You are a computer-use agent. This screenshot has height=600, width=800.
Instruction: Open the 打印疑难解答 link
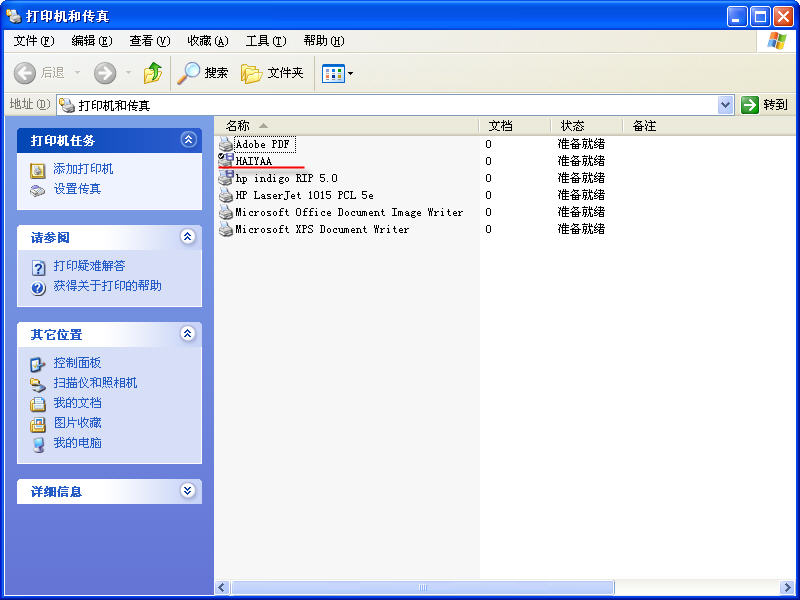tap(89, 266)
